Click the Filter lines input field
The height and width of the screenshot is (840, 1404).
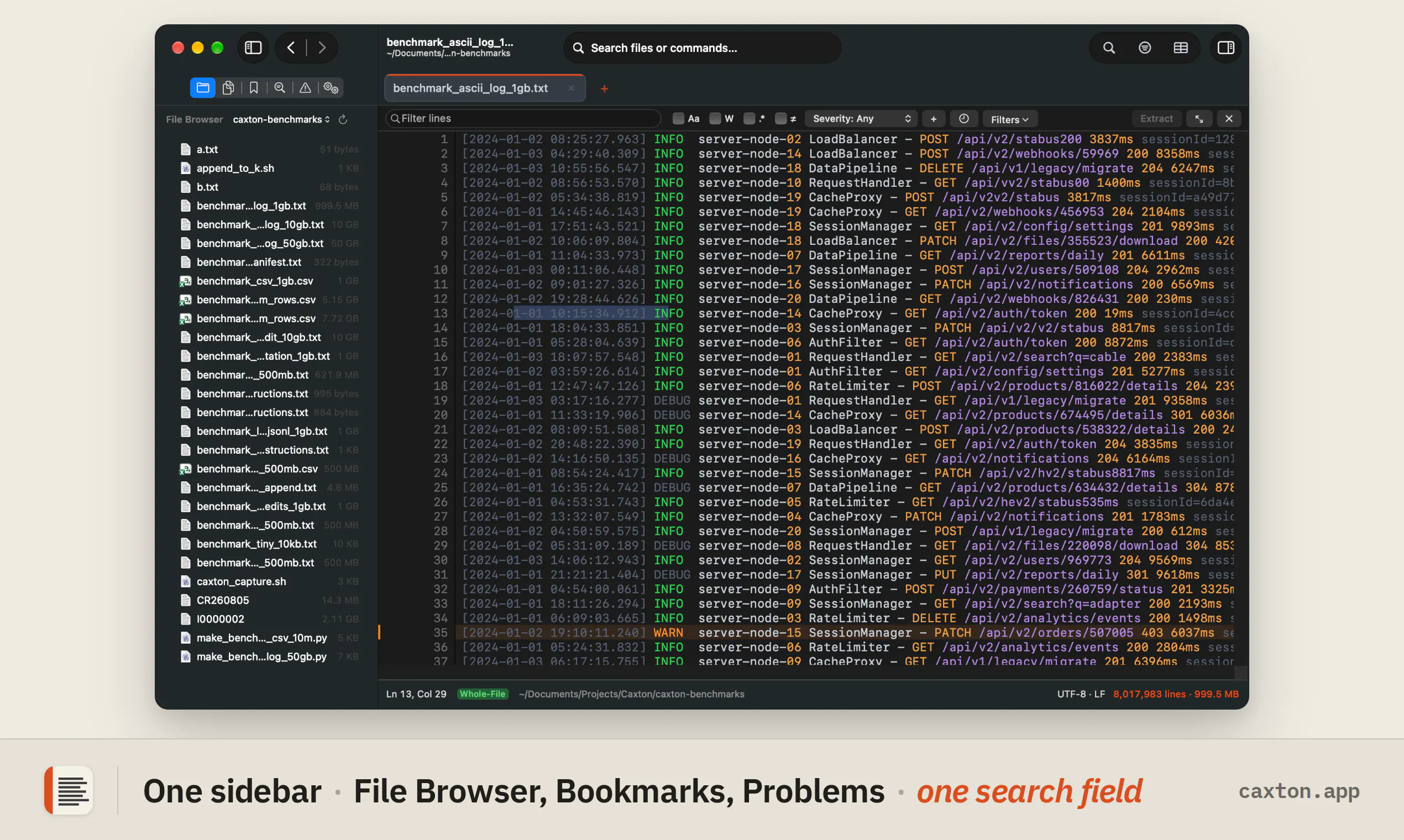tap(523, 119)
